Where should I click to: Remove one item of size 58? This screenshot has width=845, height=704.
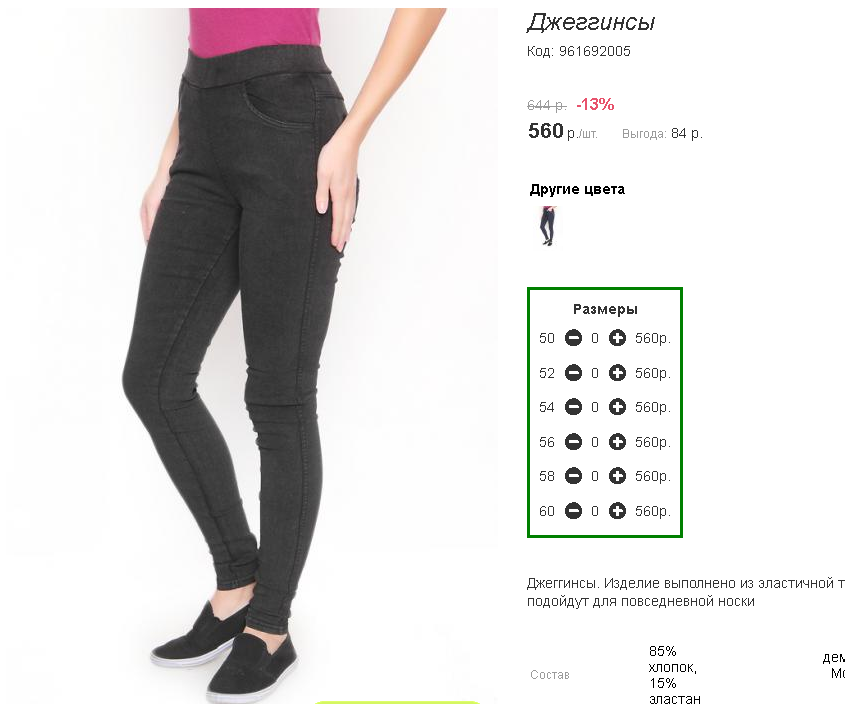(573, 476)
